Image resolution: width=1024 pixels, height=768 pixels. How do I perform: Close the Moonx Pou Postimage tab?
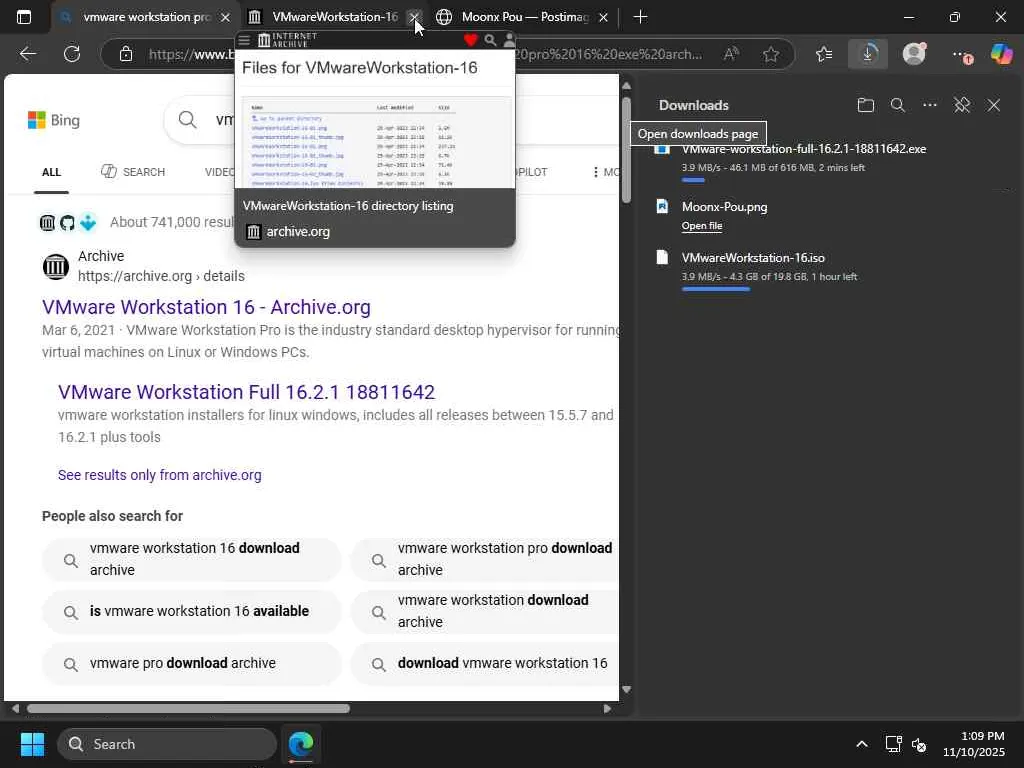(603, 18)
